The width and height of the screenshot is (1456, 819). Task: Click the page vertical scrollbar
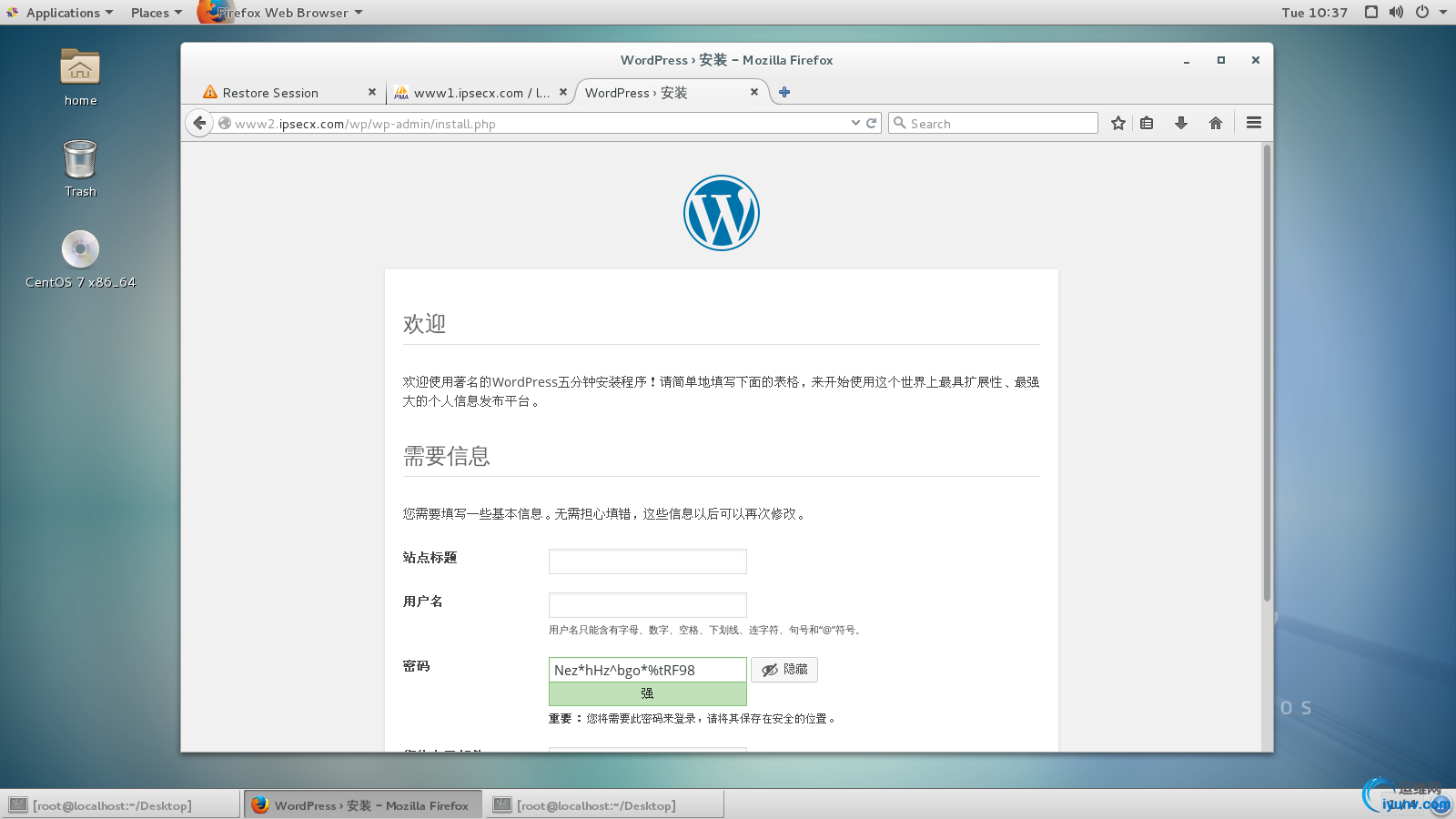pos(1267,373)
